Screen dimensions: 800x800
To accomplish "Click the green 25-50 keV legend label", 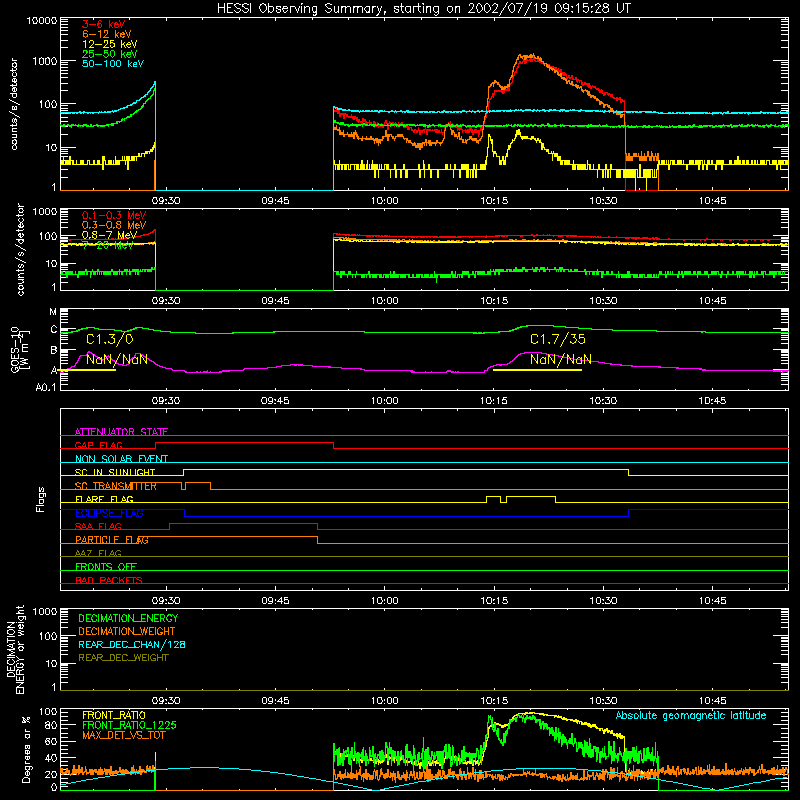I will [x=109, y=54].
